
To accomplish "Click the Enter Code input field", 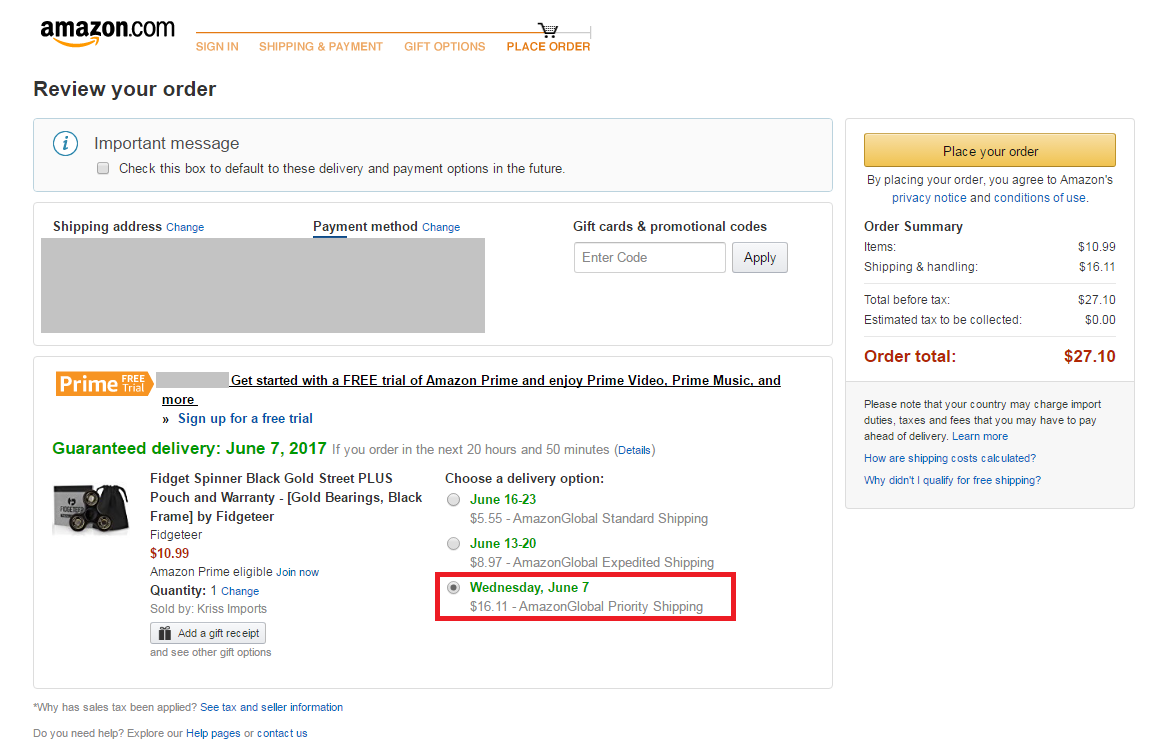I will [x=650, y=258].
